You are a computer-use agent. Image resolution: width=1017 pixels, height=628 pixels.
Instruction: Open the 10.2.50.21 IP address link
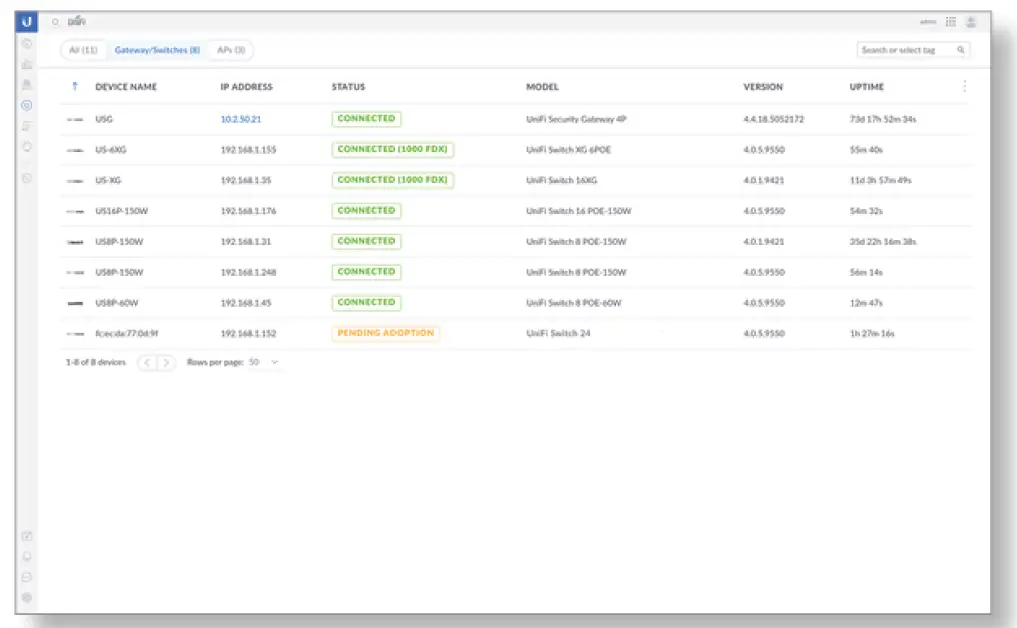(x=241, y=119)
